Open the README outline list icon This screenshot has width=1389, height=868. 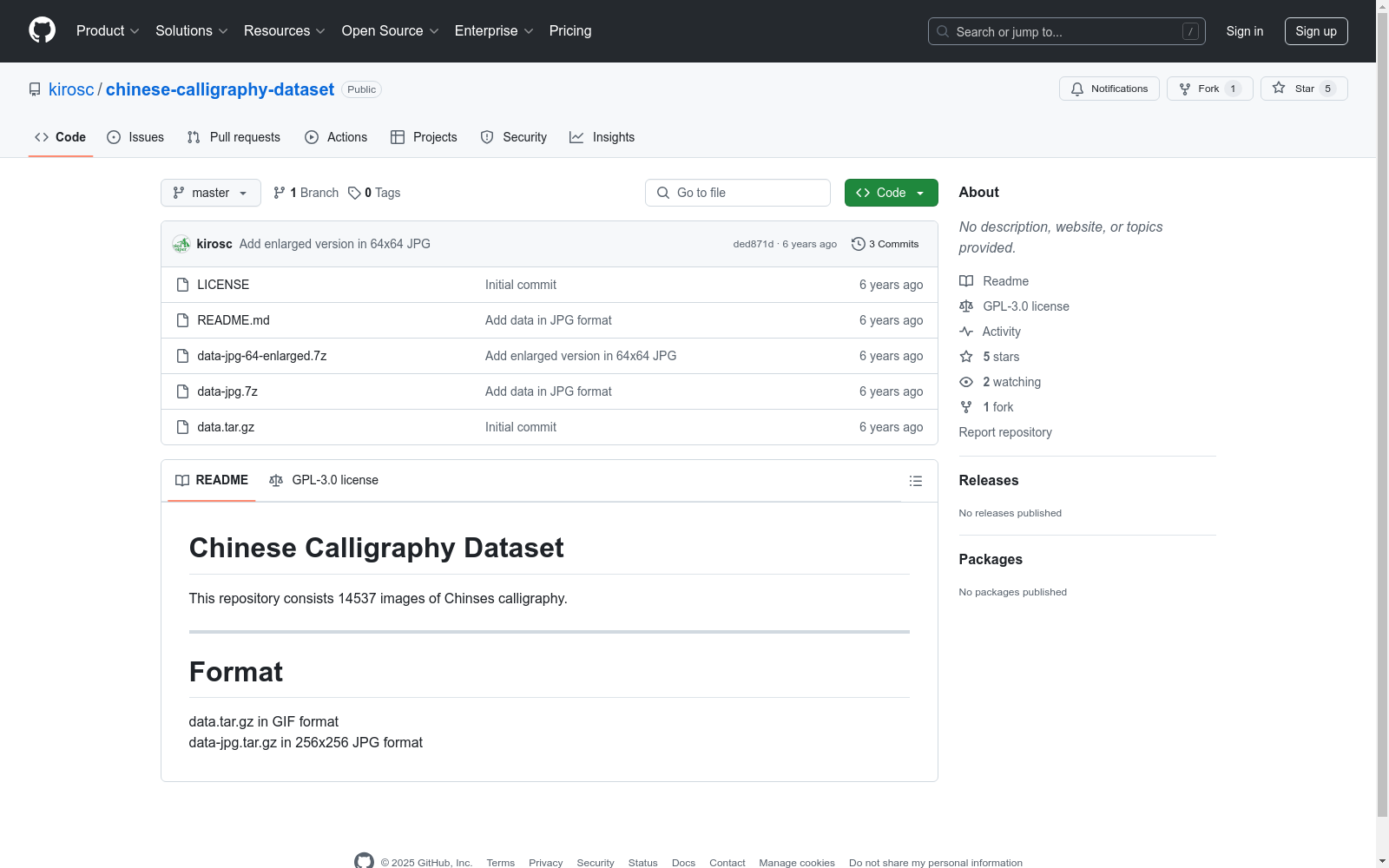tap(915, 481)
